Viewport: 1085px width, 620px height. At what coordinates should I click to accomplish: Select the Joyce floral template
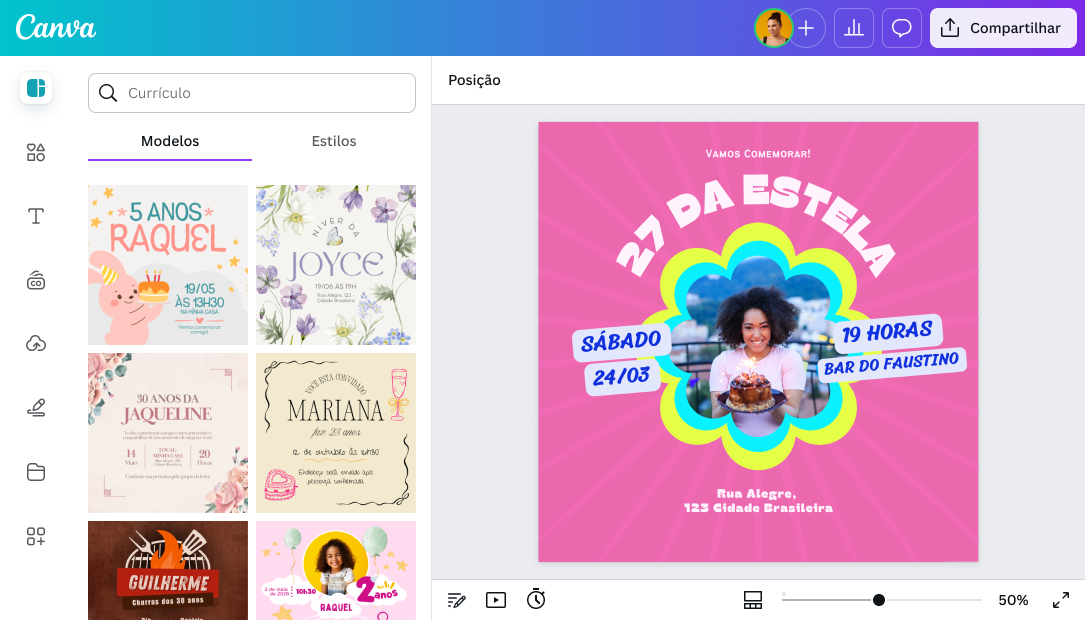[x=336, y=264]
